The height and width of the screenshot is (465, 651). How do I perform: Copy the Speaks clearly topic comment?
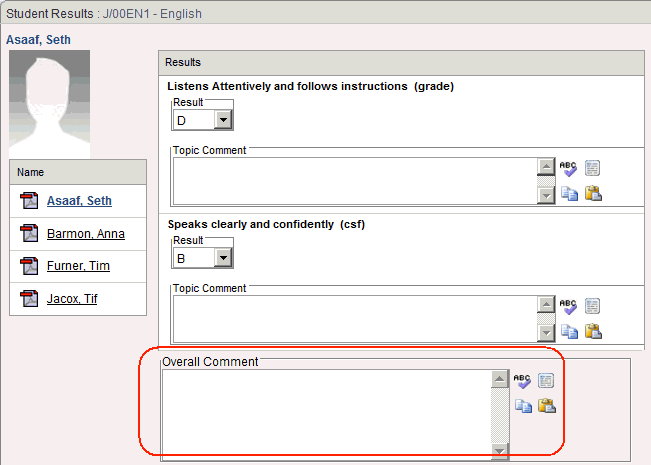569,332
